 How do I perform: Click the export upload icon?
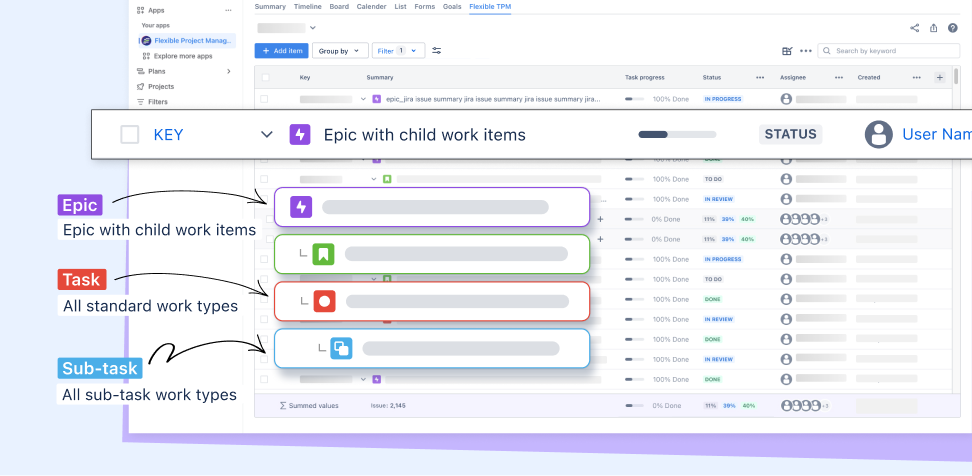[934, 28]
